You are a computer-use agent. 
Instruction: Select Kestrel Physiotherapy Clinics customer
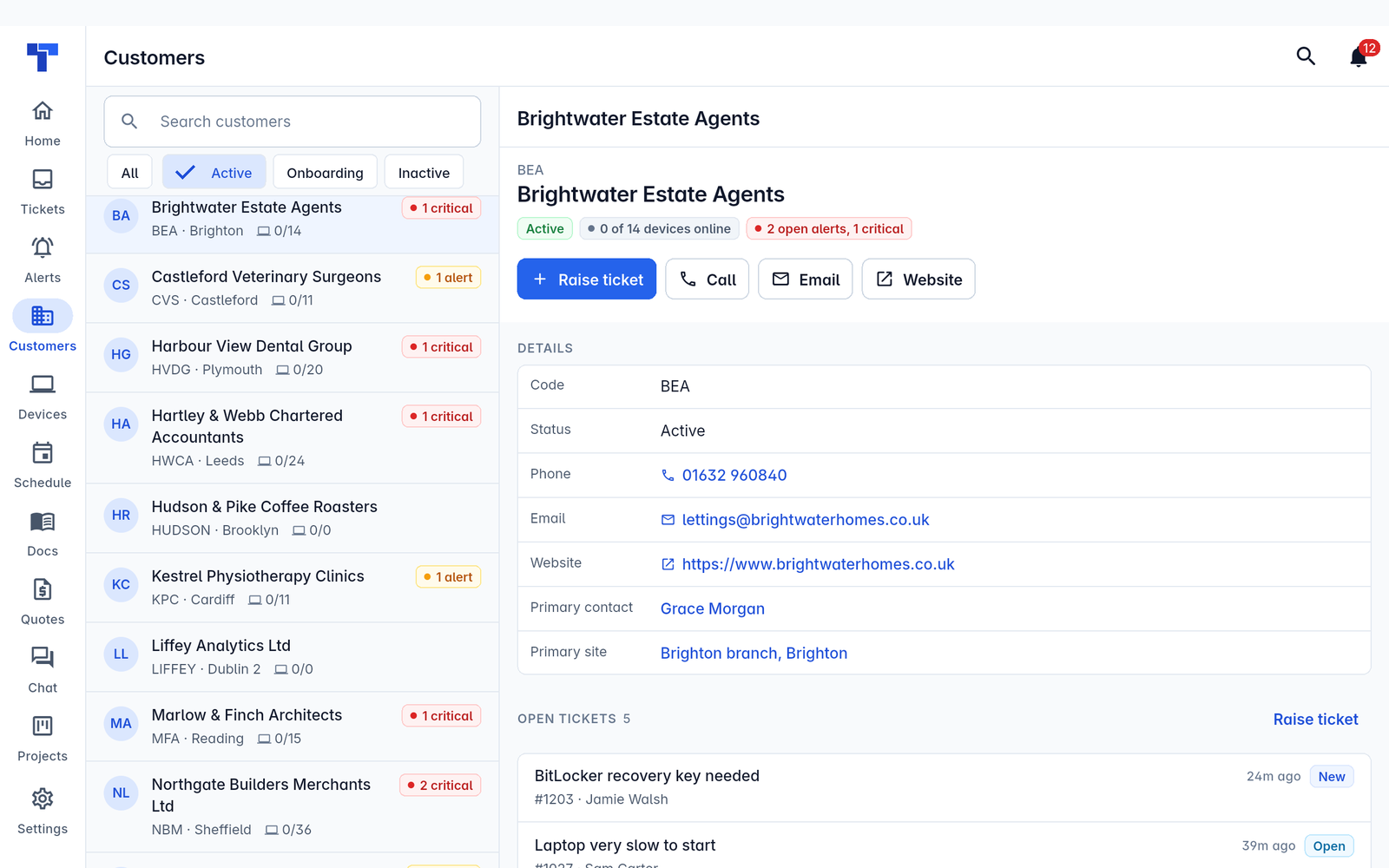click(293, 589)
